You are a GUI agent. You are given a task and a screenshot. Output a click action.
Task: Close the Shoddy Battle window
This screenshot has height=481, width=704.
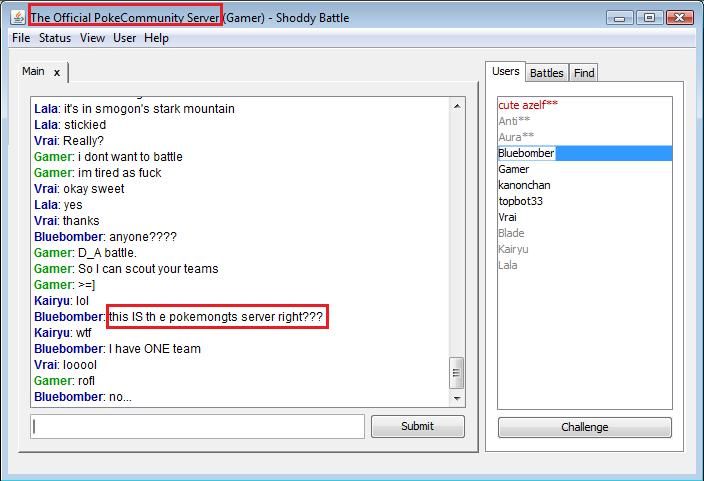pyautogui.click(x=680, y=18)
